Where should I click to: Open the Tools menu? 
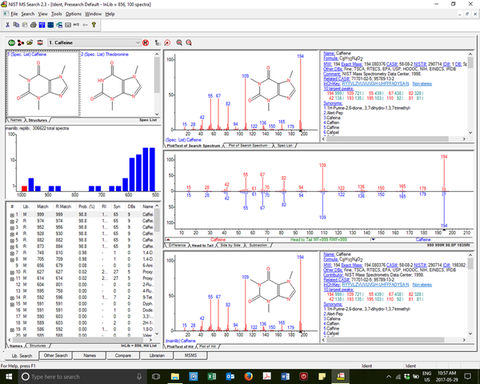pyautogui.click(x=56, y=14)
